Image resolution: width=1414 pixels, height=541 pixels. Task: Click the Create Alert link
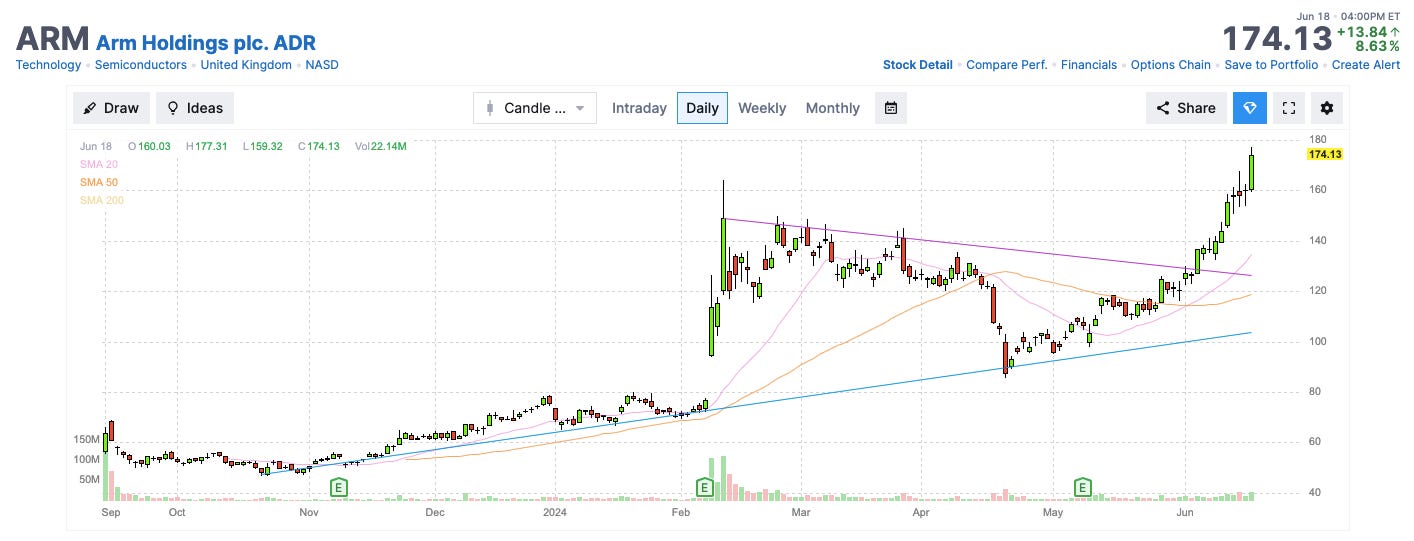point(1366,65)
